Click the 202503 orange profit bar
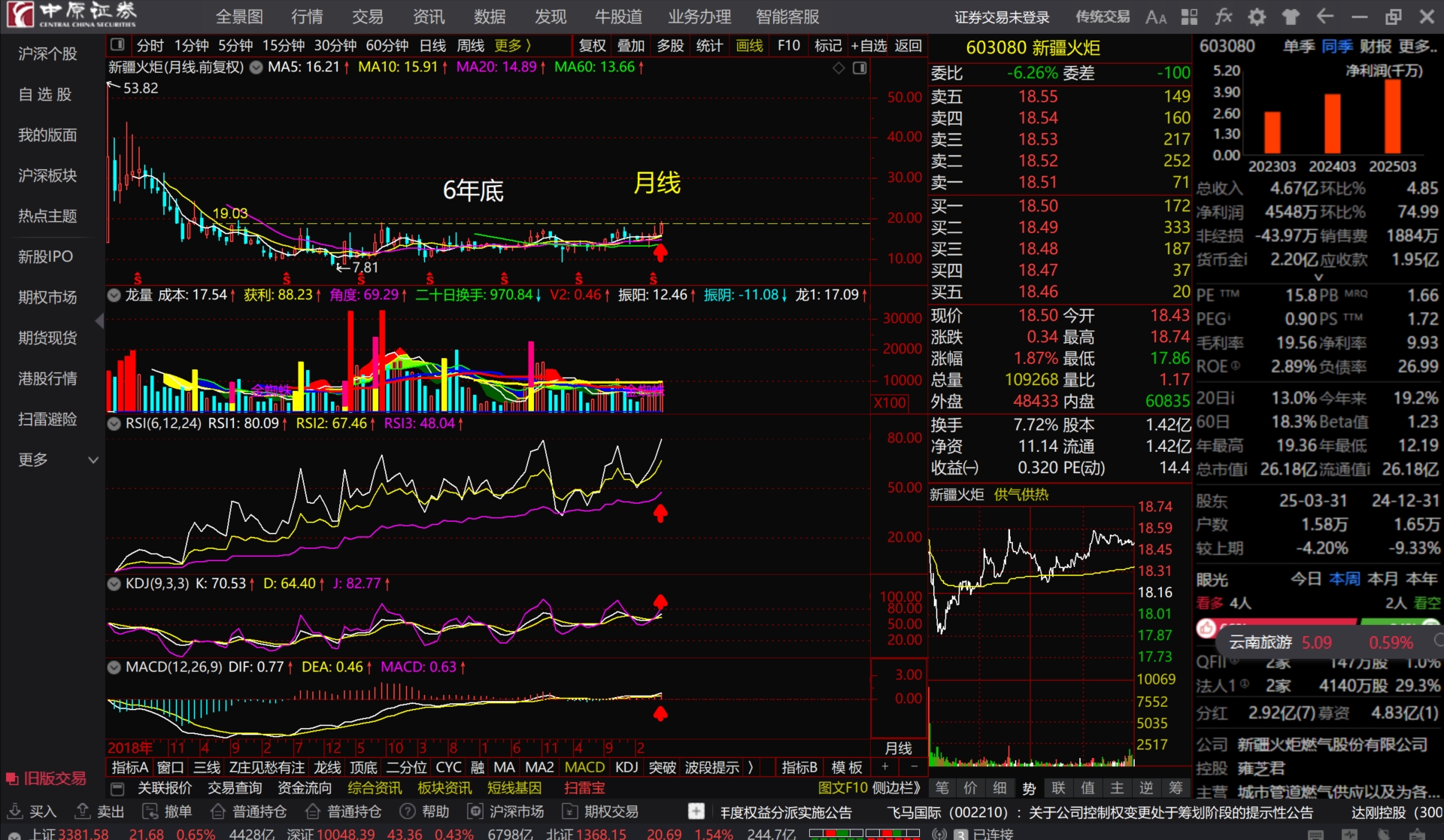The width and height of the screenshot is (1444, 840). [x=1392, y=116]
